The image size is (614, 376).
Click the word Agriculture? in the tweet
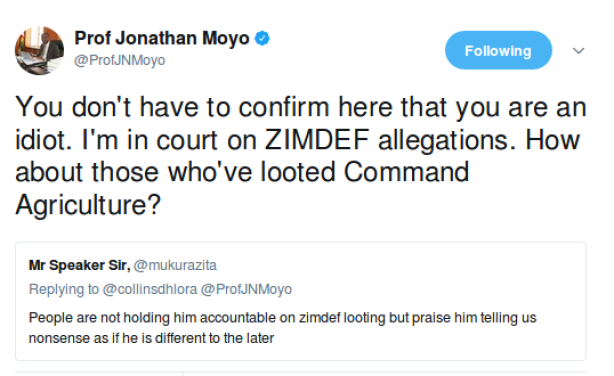click(x=88, y=204)
